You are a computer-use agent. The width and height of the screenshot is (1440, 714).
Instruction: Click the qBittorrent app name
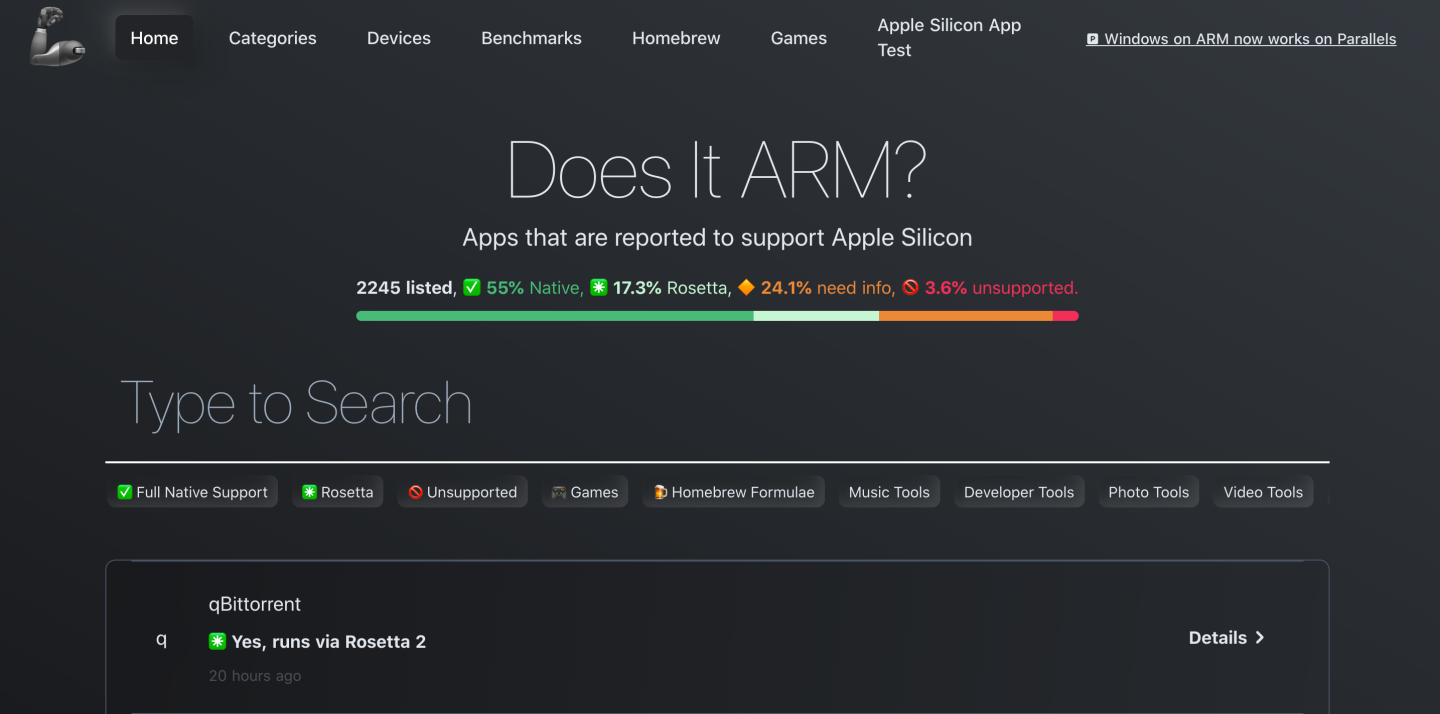click(x=254, y=604)
